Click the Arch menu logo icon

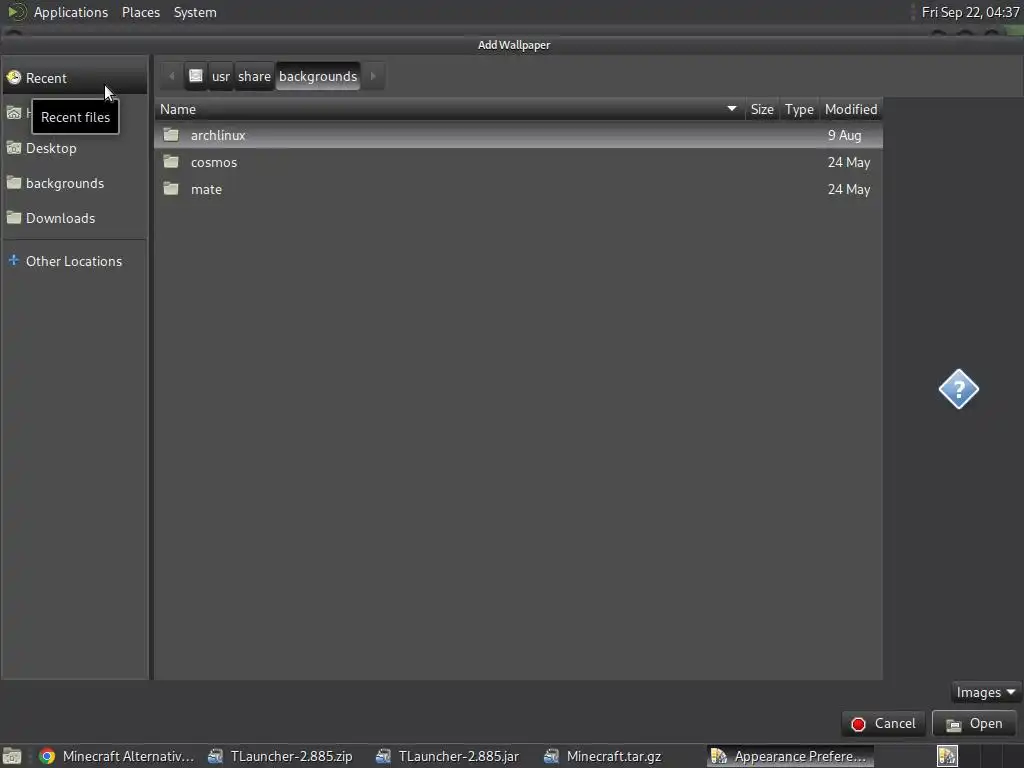pos(16,12)
